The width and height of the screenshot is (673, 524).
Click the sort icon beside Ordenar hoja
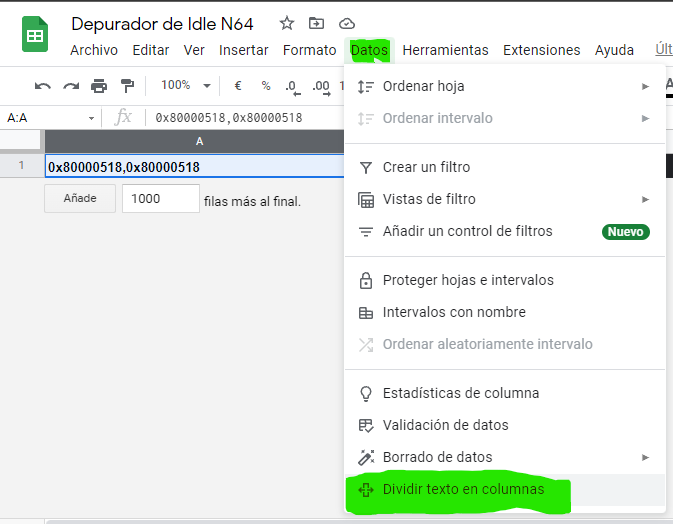366,87
